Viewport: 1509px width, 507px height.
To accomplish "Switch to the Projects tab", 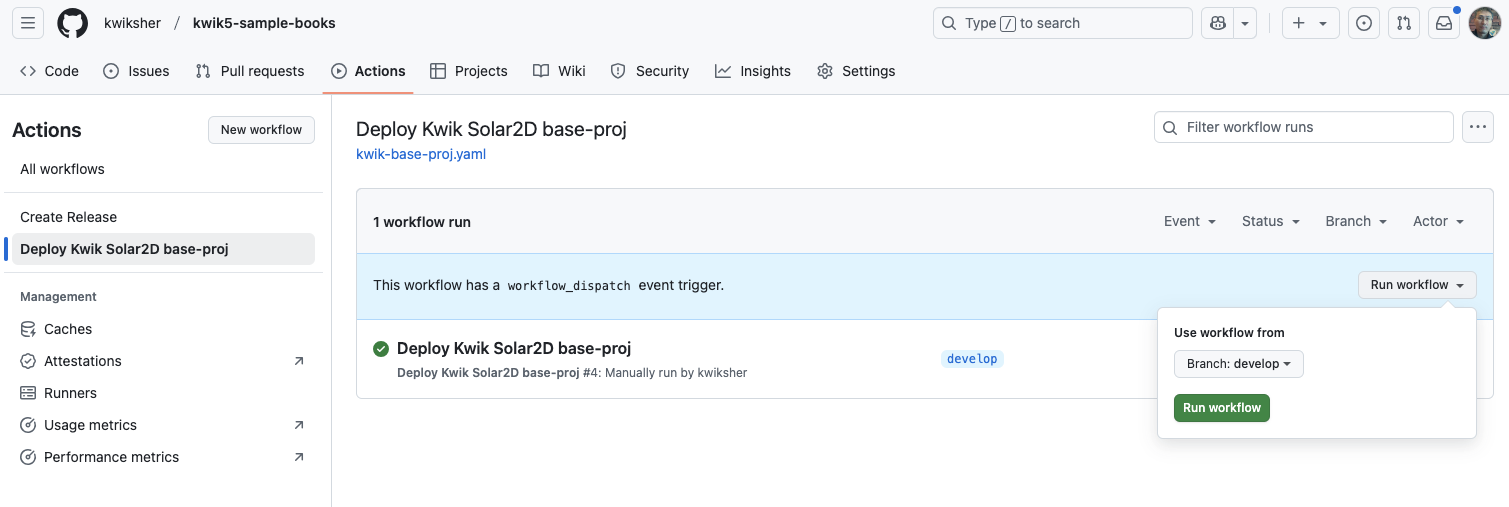I will click(469, 71).
